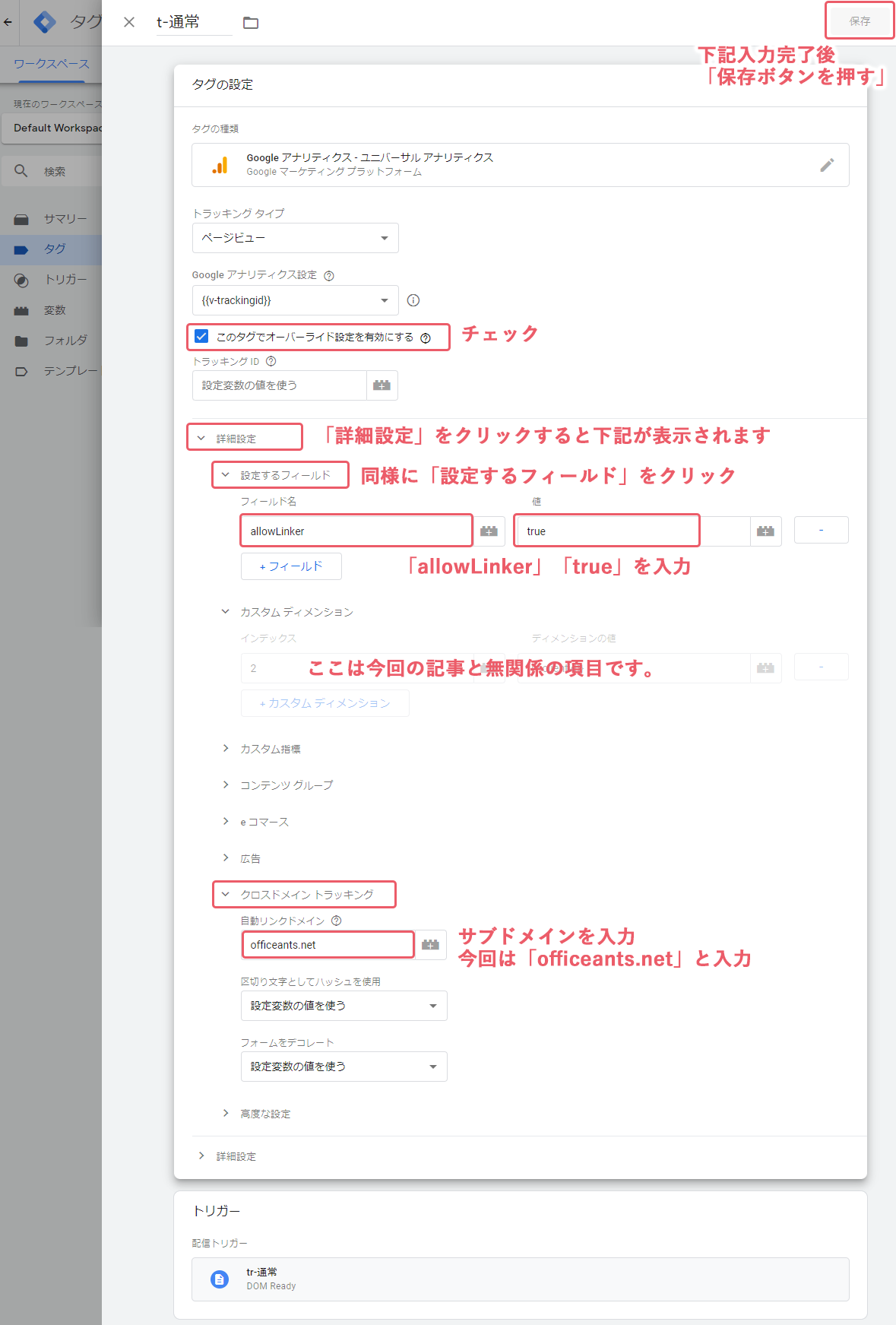Select タグ in the left sidebar
896x1325 pixels.
(x=51, y=249)
